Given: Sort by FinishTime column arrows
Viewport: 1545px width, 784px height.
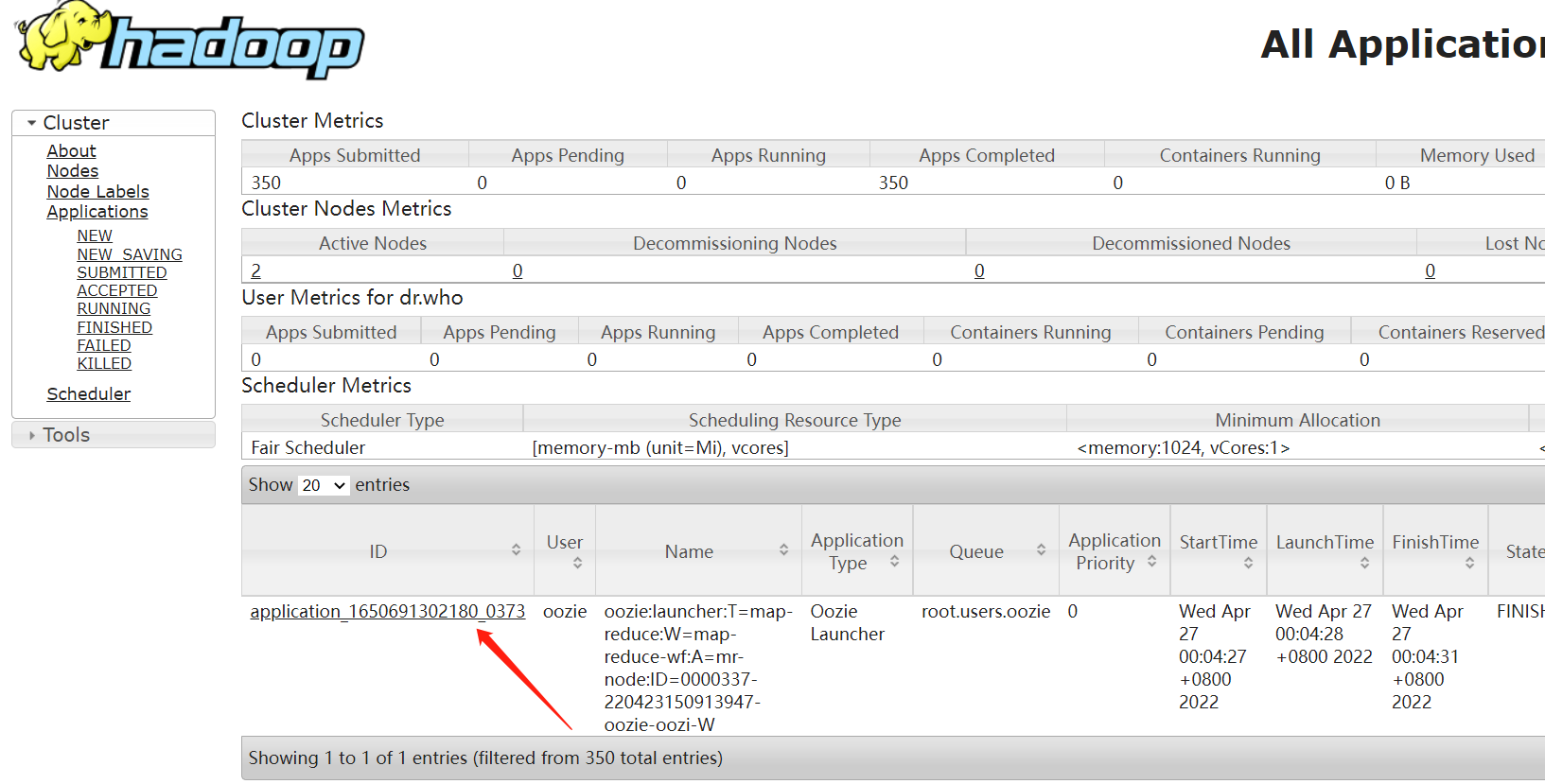Looking at the screenshot, I should pyautogui.click(x=1469, y=563).
